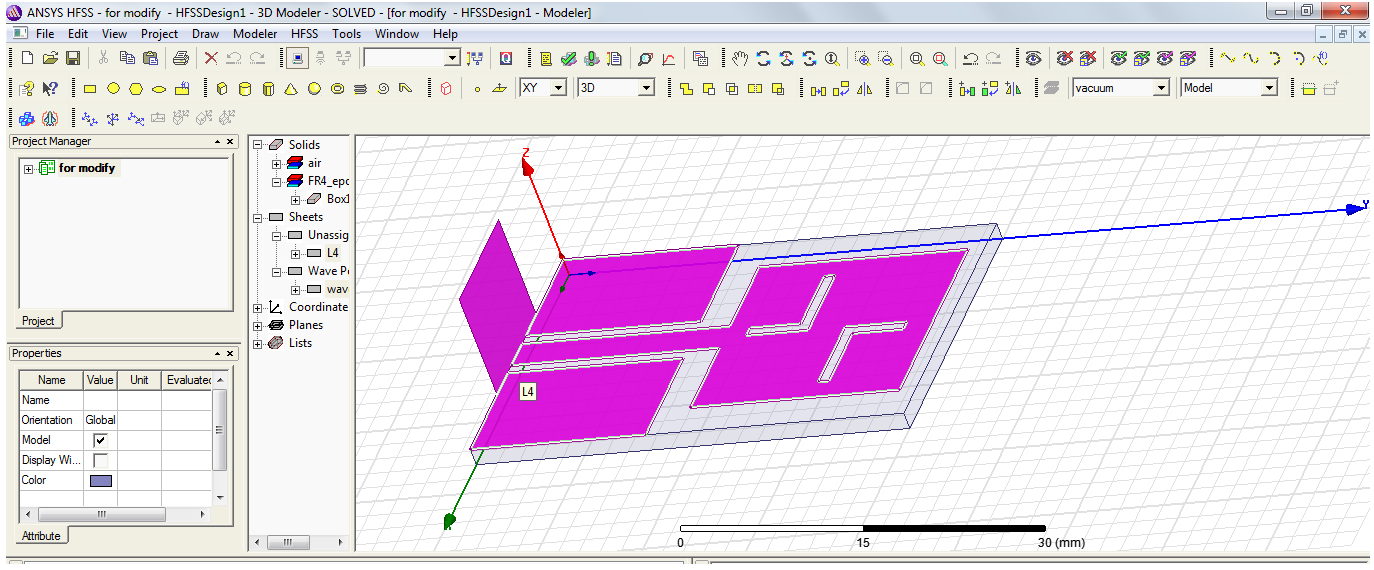Select the Draw cone tool
1374x570 pixels.
pyautogui.click(x=291, y=88)
